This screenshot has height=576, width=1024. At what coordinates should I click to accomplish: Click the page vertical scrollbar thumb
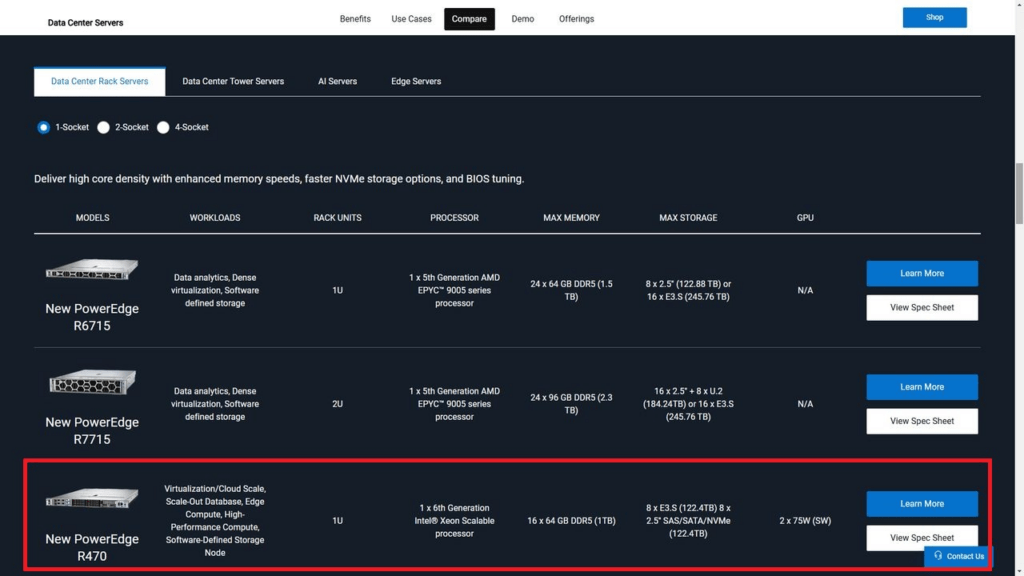point(1019,194)
